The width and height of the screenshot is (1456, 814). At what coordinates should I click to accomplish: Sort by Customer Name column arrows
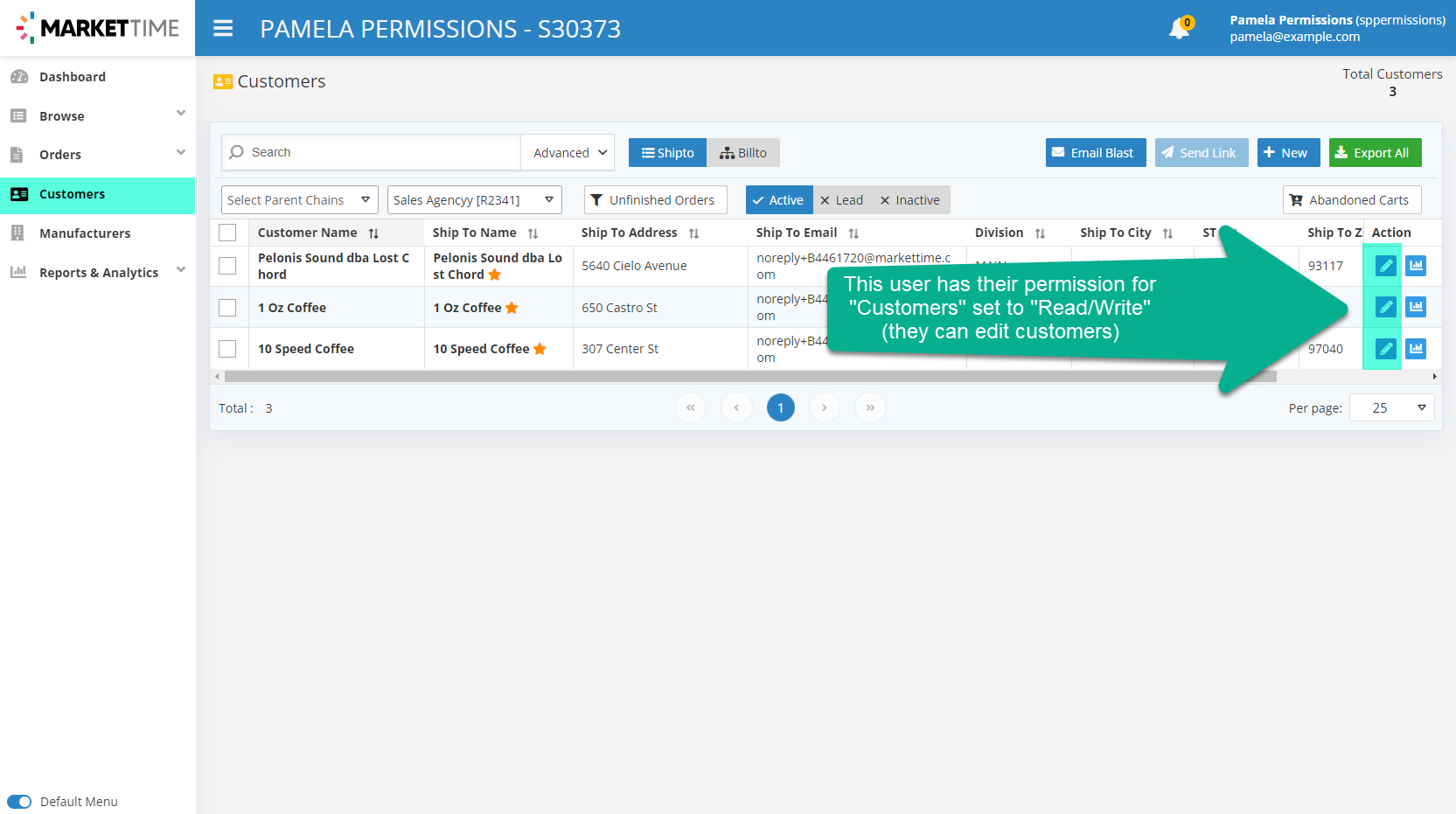373,233
